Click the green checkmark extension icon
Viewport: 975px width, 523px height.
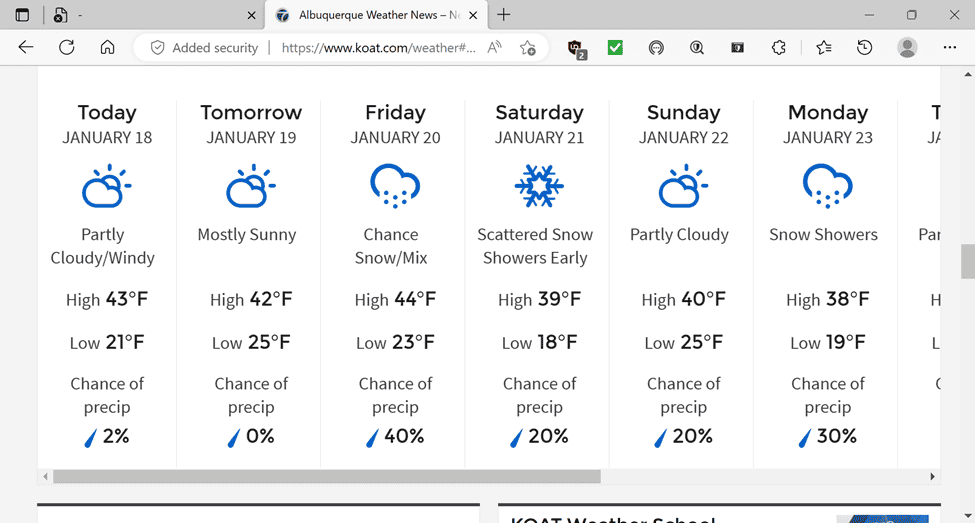point(615,47)
